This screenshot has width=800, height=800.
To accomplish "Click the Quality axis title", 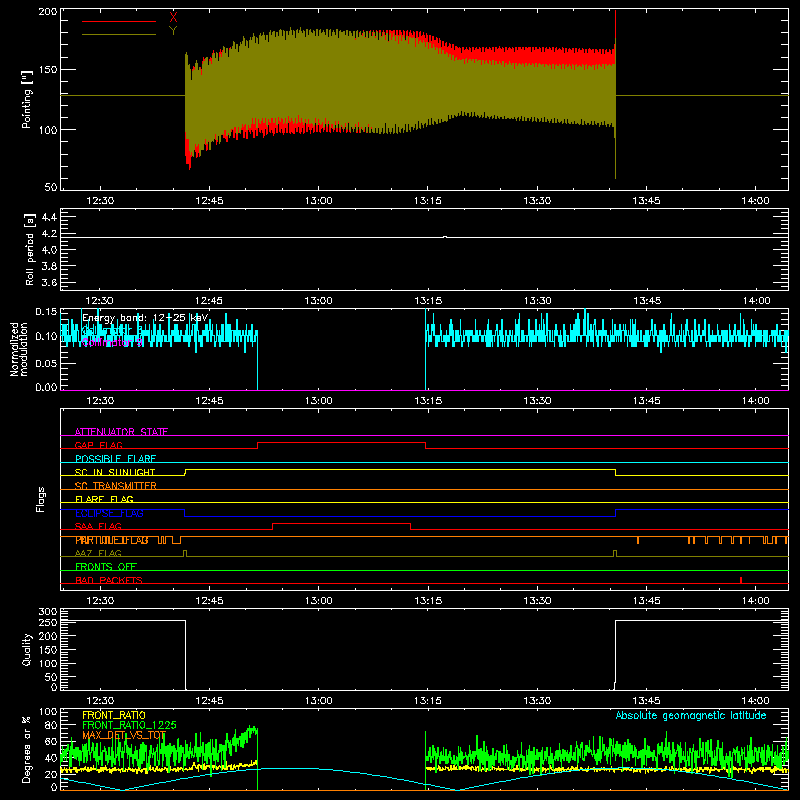I will pos(27,649).
